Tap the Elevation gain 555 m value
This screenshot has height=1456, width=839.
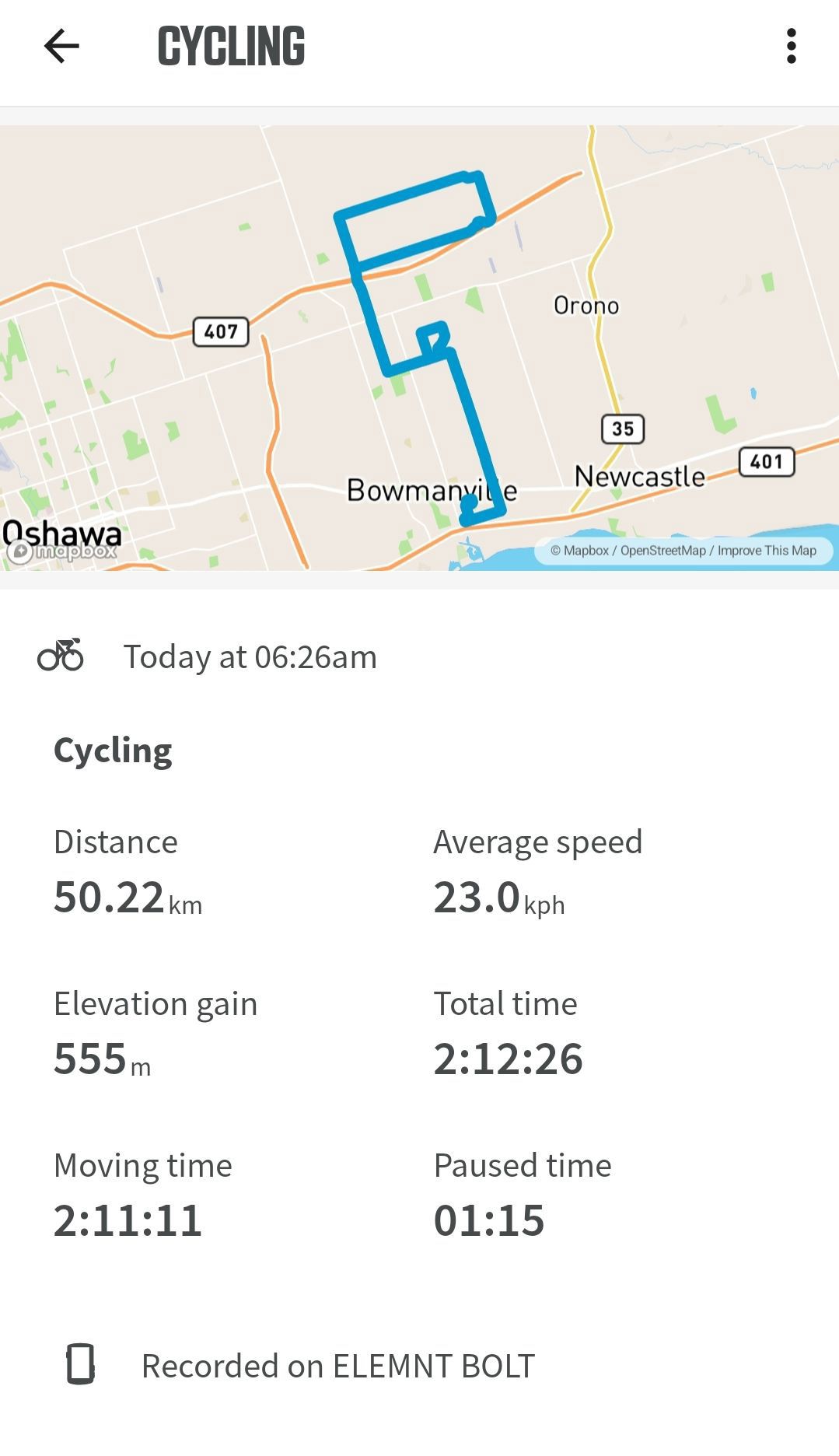[102, 1059]
